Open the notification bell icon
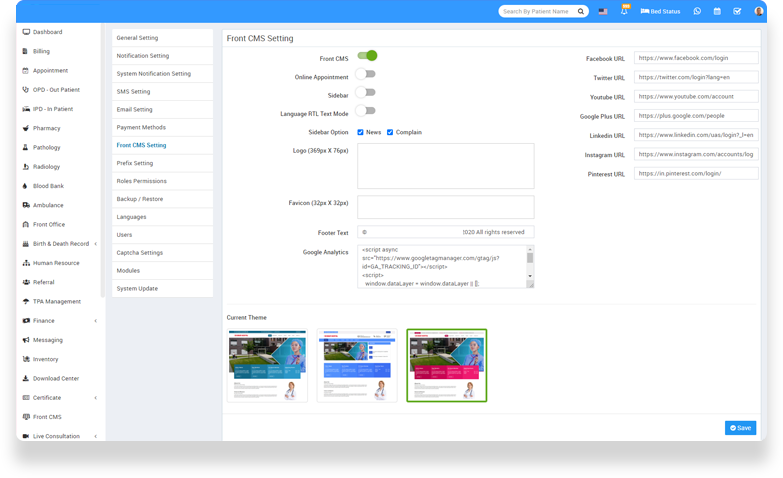Screen dimensions: 783x478 tap(625, 12)
